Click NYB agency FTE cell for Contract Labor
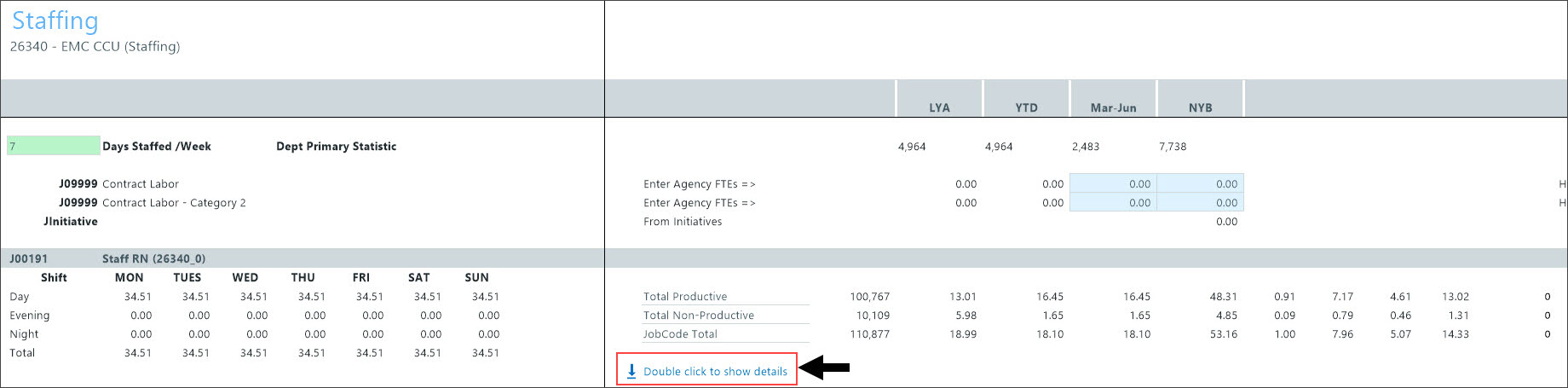This screenshot has height=388, width=1568. pos(1200,183)
